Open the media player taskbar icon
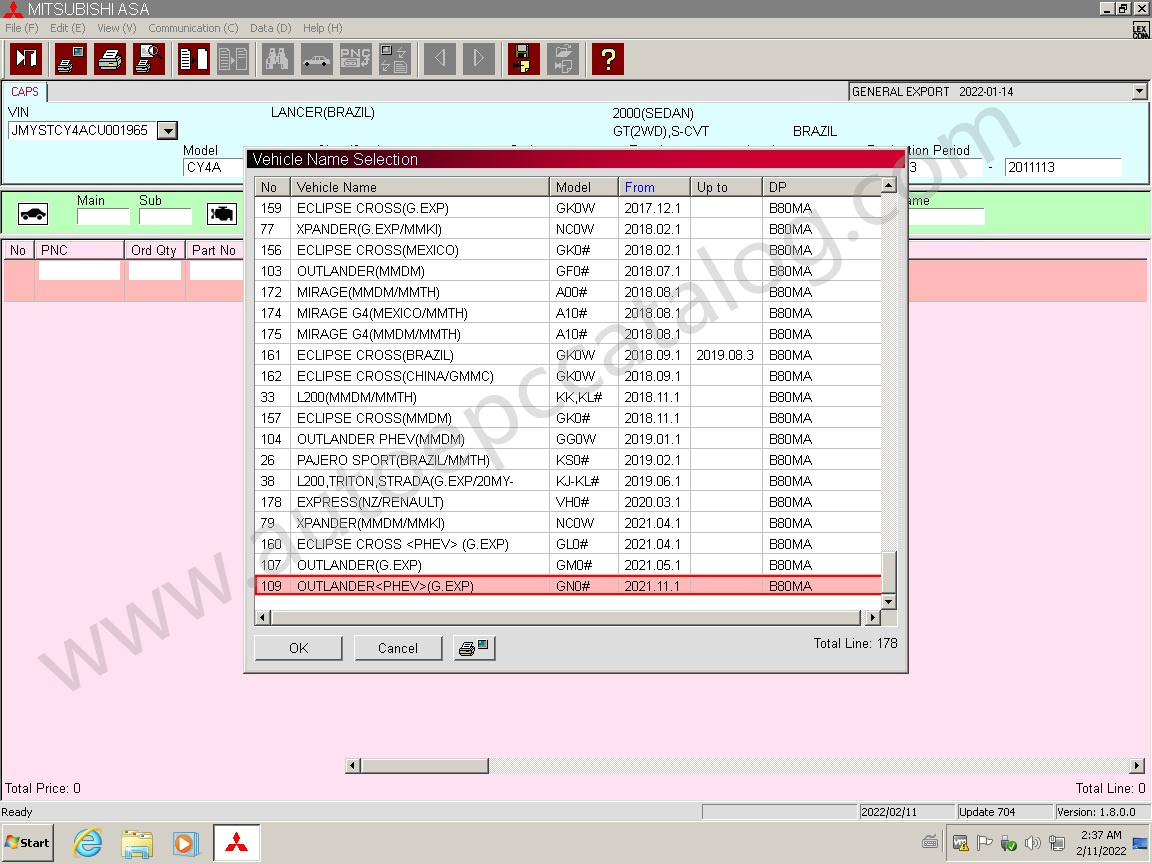Image resolution: width=1152 pixels, height=864 pixels. (186, 843)
